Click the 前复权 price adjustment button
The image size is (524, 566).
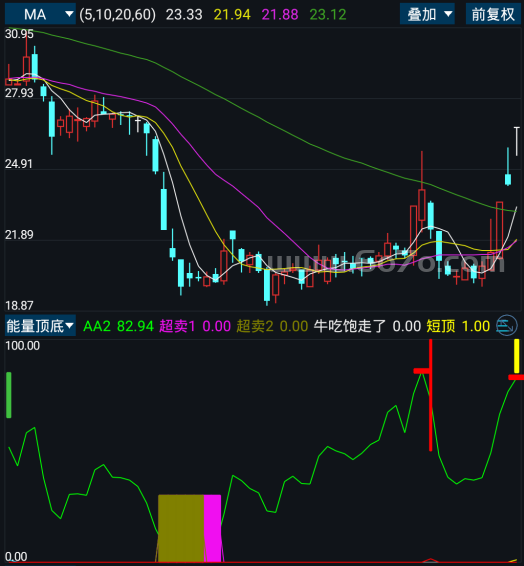[493, 14]
